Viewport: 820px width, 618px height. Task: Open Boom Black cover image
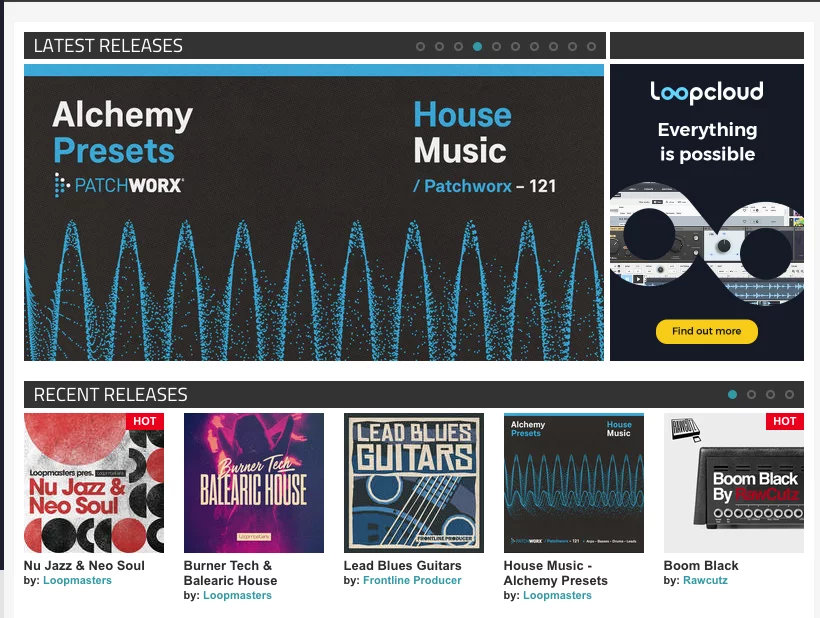point(734,483)
